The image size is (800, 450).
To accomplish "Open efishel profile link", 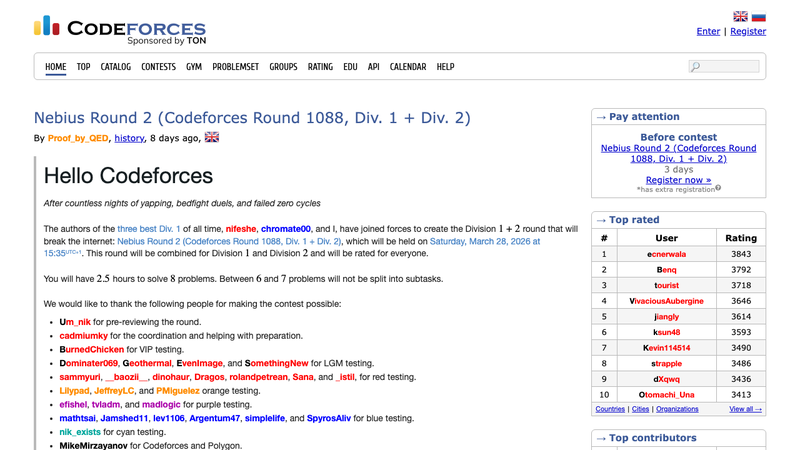I will pyautogui.click(x=73, y=405).
